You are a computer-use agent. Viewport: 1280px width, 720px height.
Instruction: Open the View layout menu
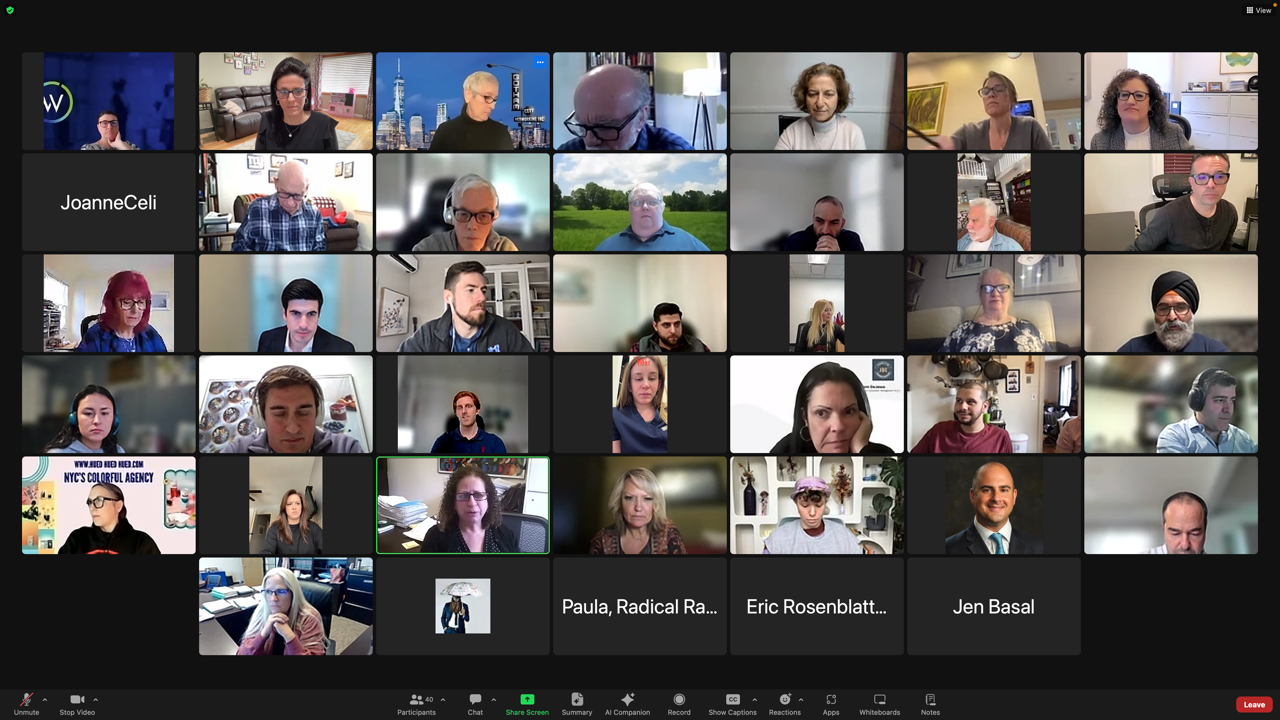(x=1258, y=10)
